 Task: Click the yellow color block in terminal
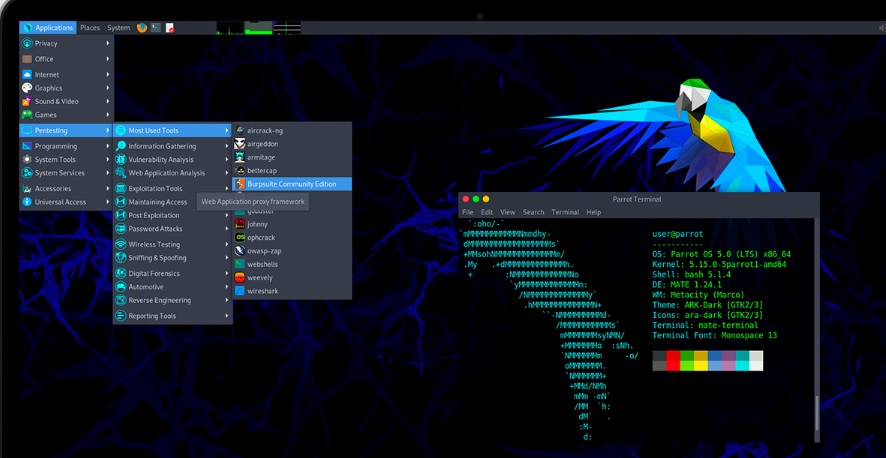[701, 361]
